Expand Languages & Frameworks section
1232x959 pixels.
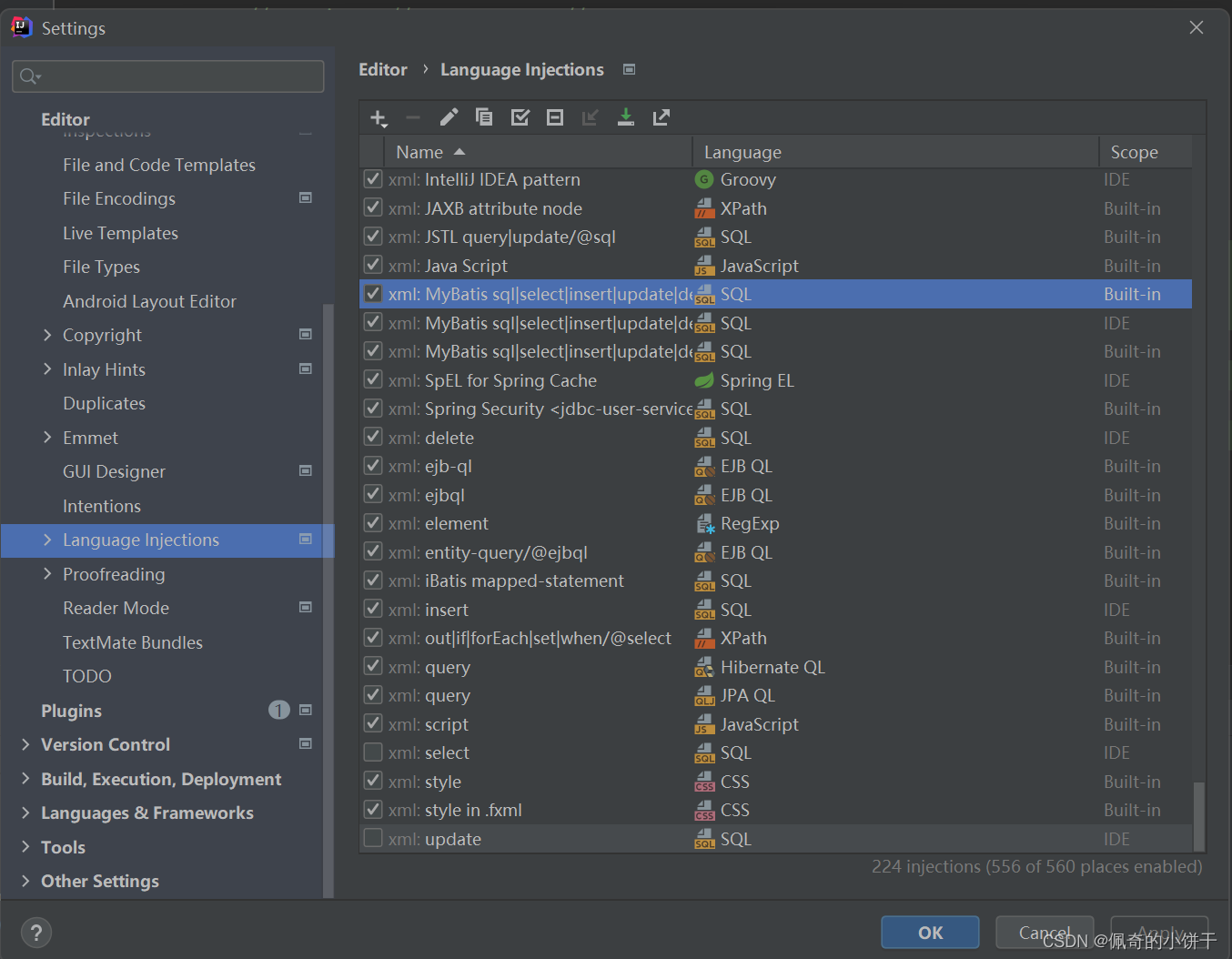[x=25, y=813]
